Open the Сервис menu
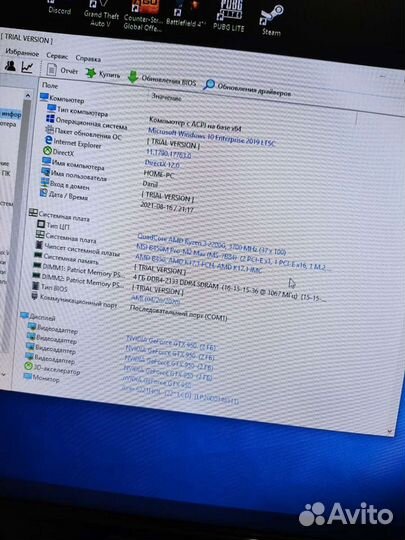Screen dimensions: 405x540 point(57,56)
